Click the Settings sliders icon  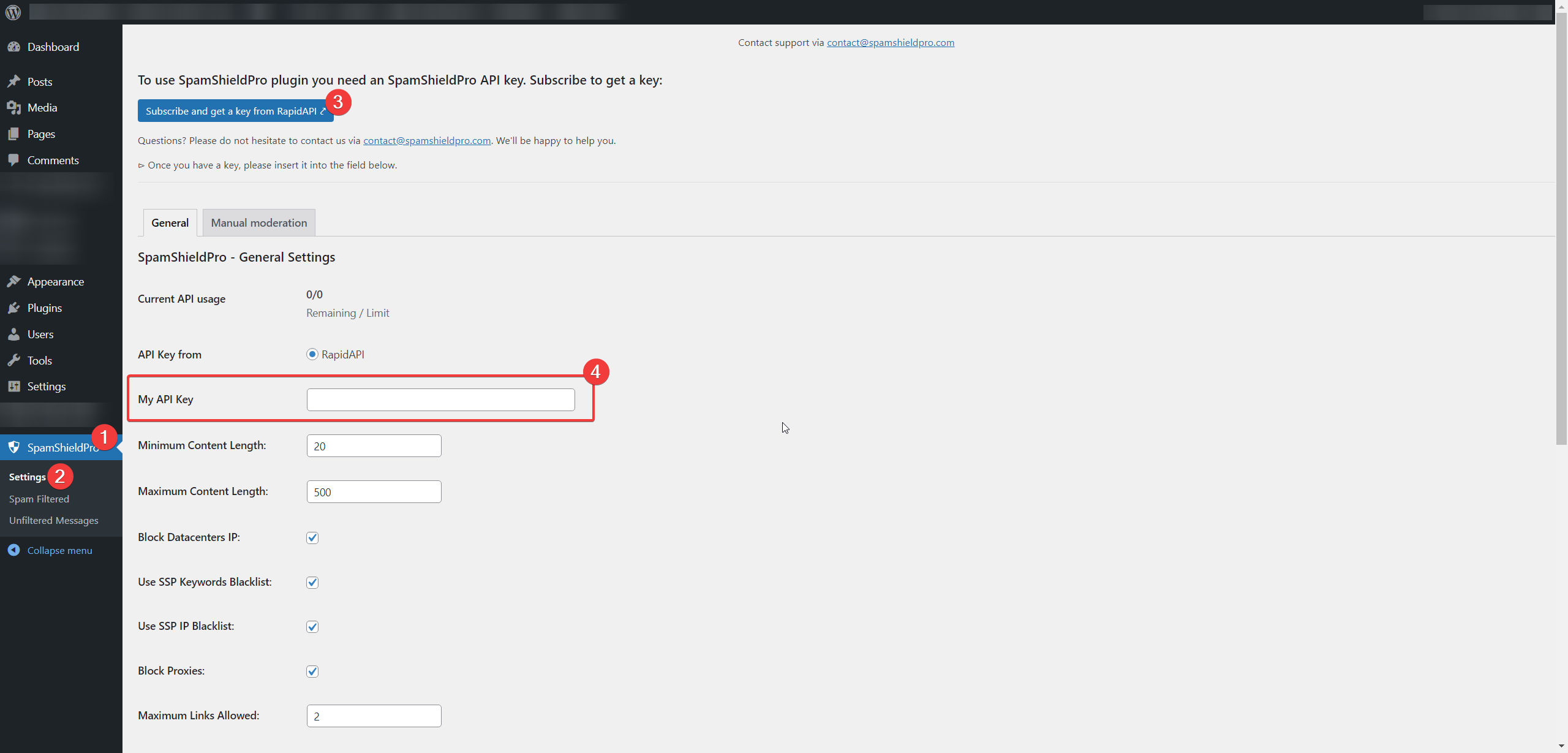tap(13, 387)
